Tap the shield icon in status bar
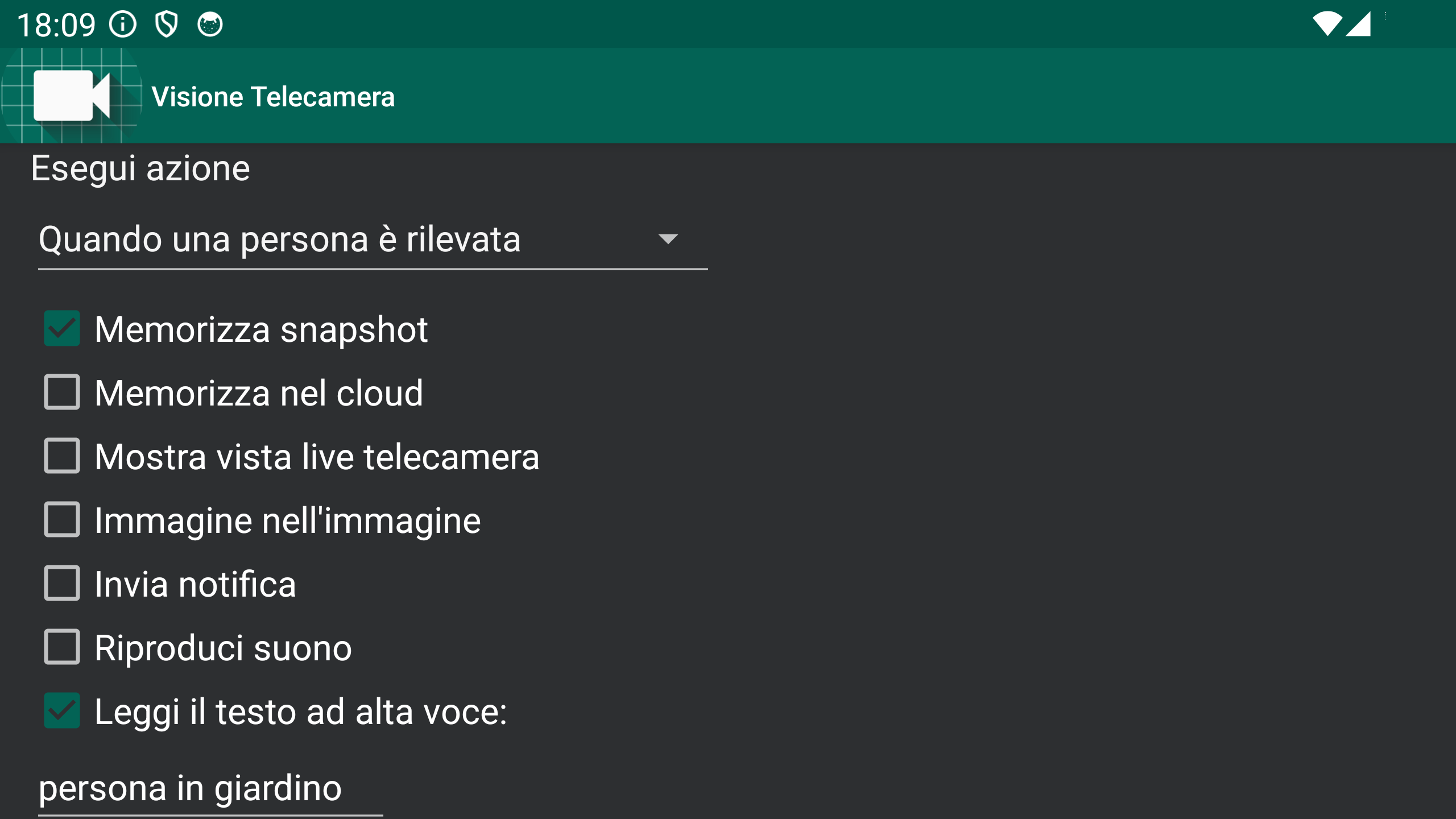 coord(167,24)
